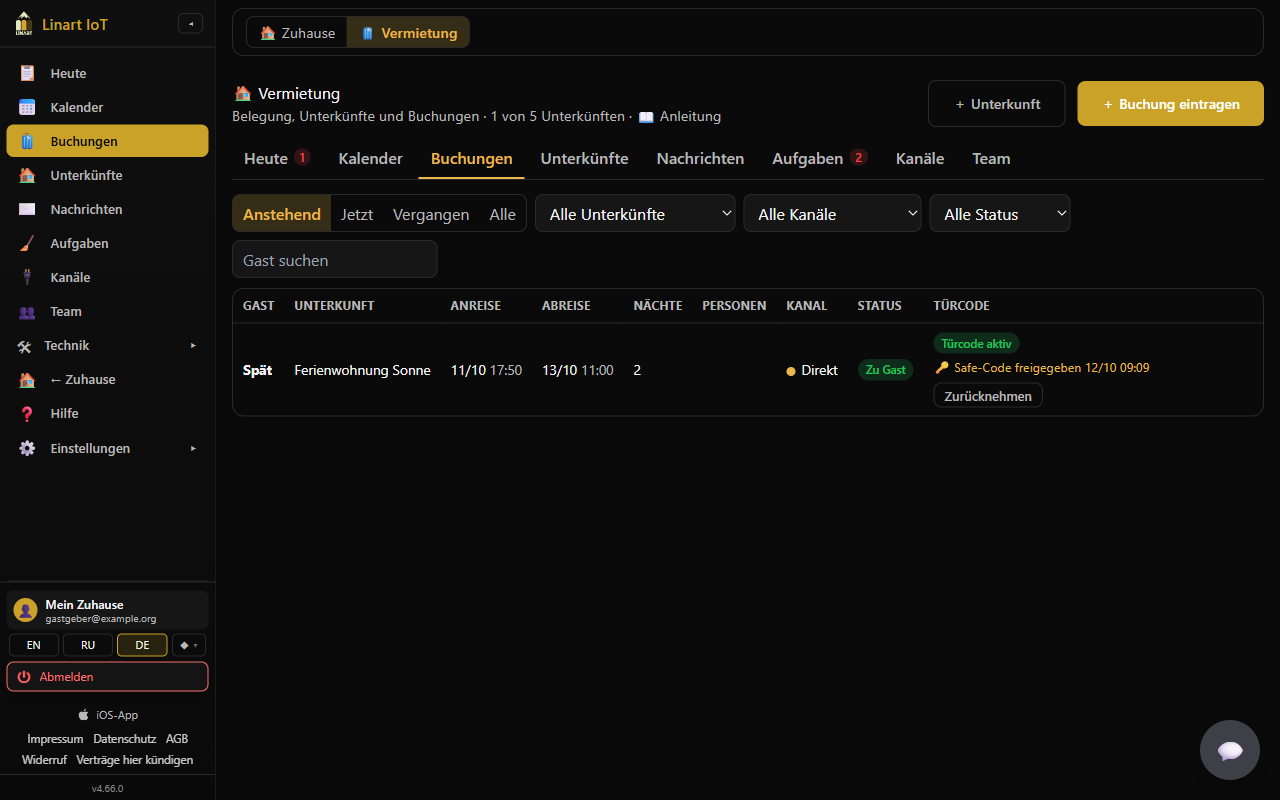Open the Datenschutz footer link

click(125, 739)
